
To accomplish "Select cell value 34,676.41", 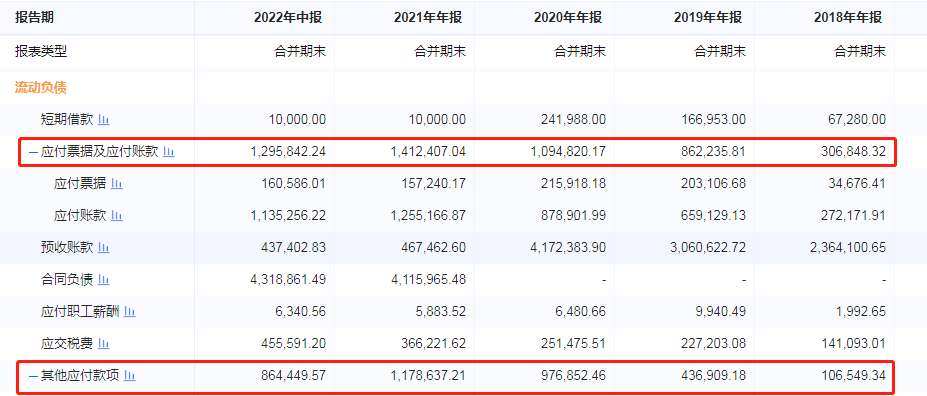I will pos(857,184).
